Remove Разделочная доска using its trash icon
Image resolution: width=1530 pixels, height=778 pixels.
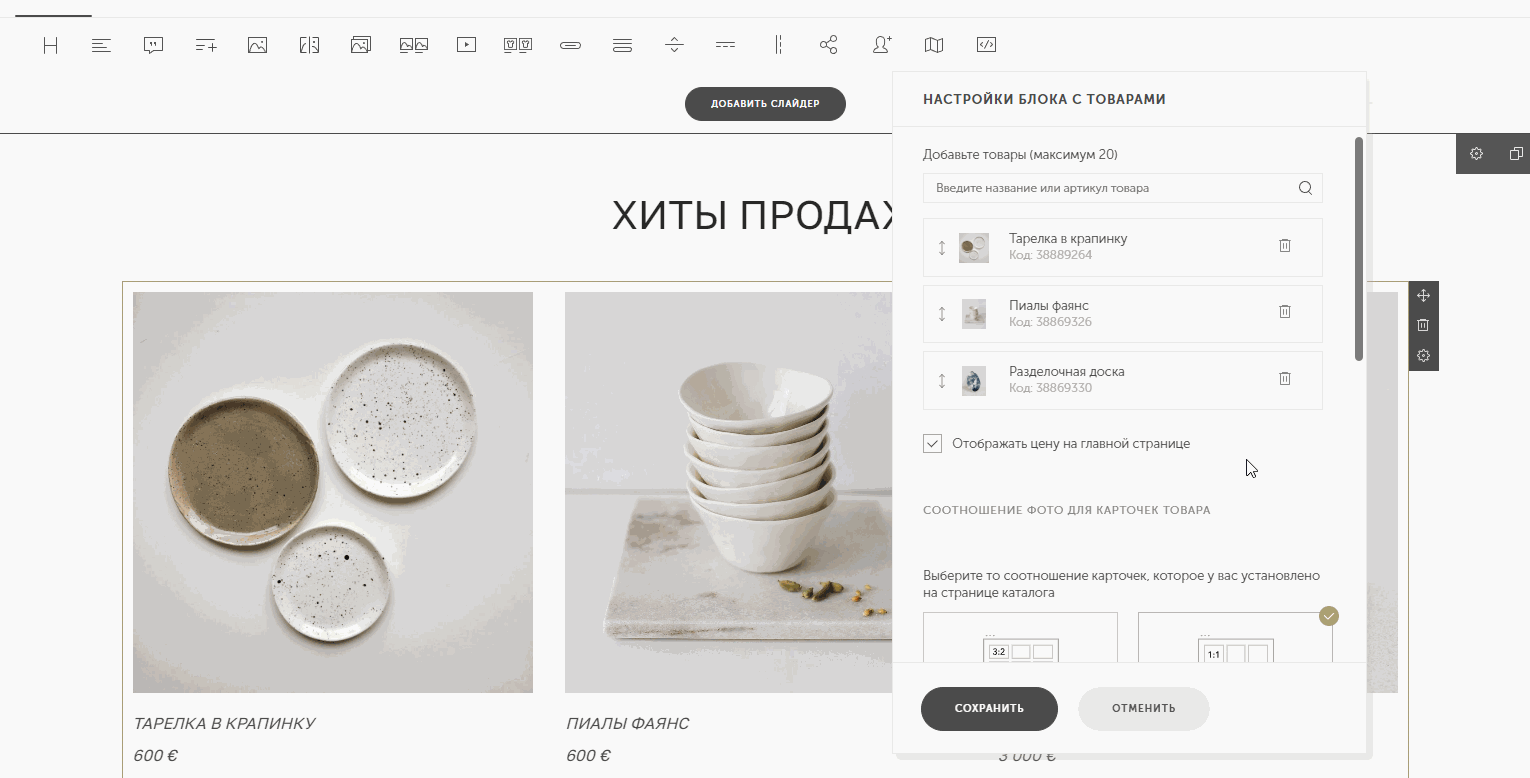1285,379
